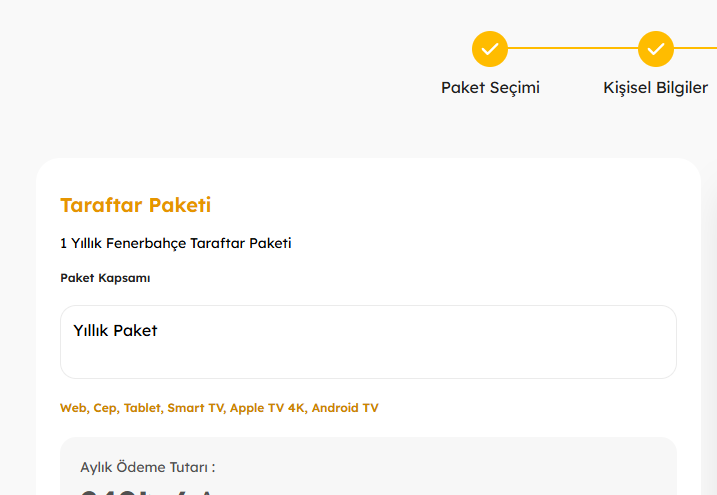717x495 pixels.
Task: Click Tablet in the supported devices list
Action: pos(144,408)
